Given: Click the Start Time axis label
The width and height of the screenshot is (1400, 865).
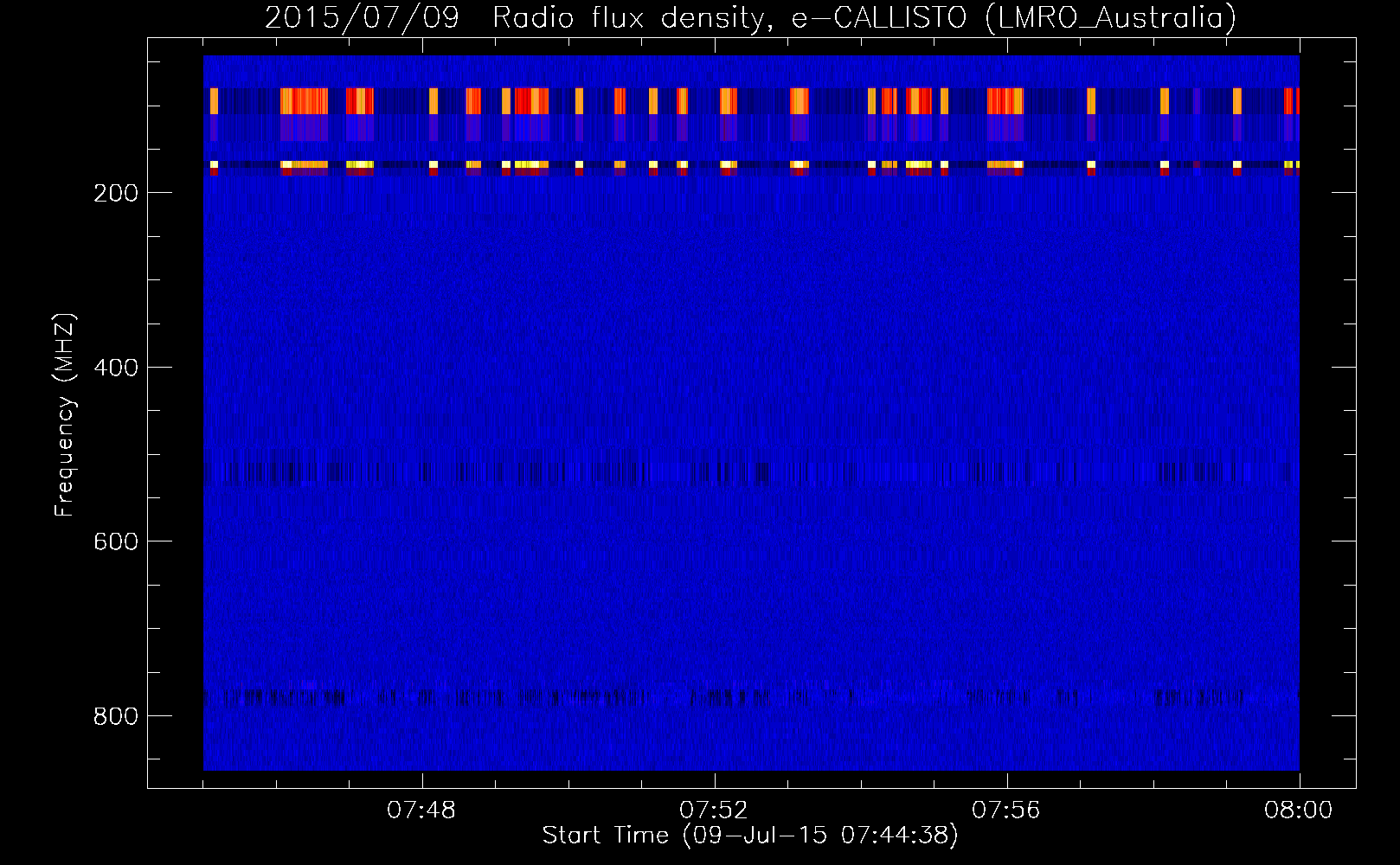Looking at the screenshot, I should coord(750,836).
